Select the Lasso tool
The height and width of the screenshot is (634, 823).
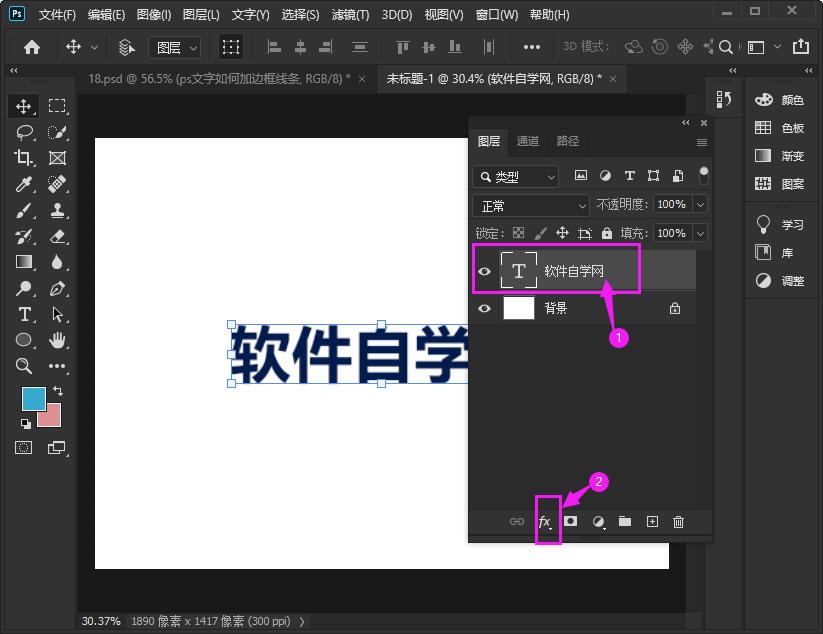click(x=24, y=132)
